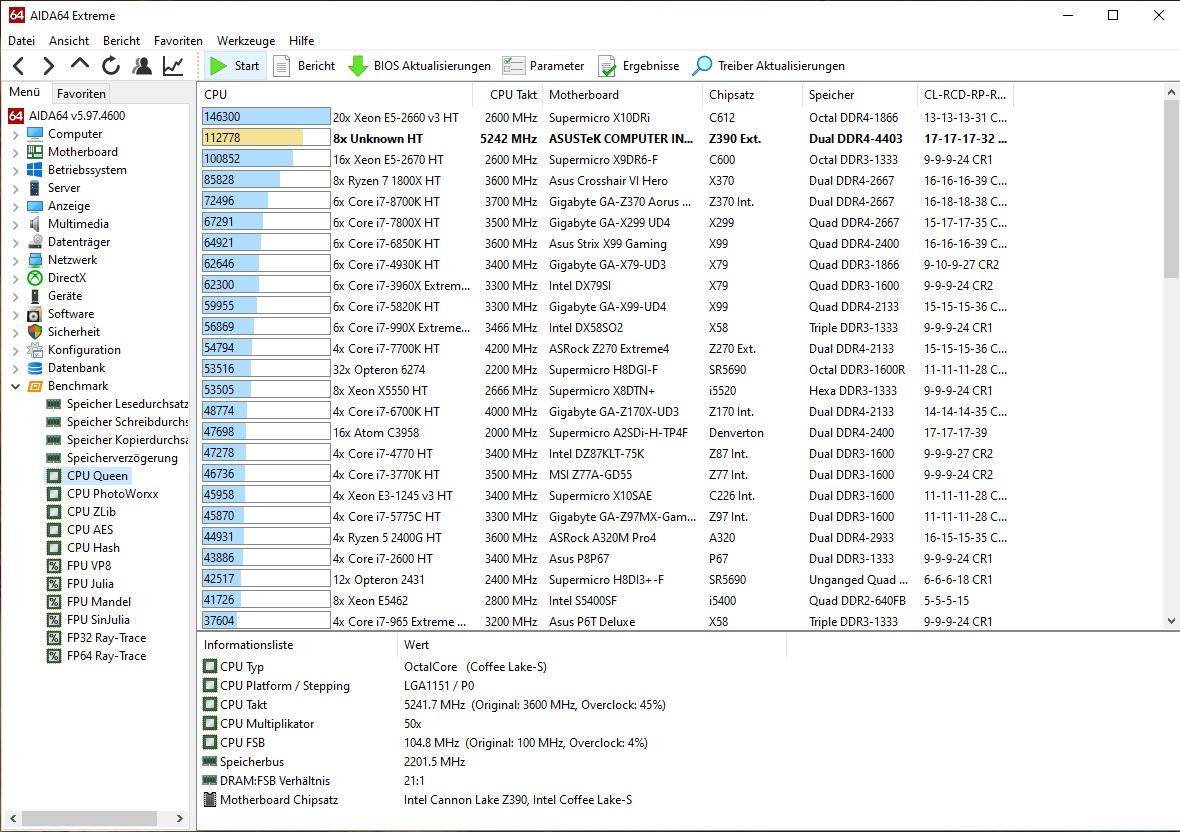Screen dimensions: 1180x832
Task: Click the up arrow navigation icon
Action: pyautogui.click(x=79, y=66)
